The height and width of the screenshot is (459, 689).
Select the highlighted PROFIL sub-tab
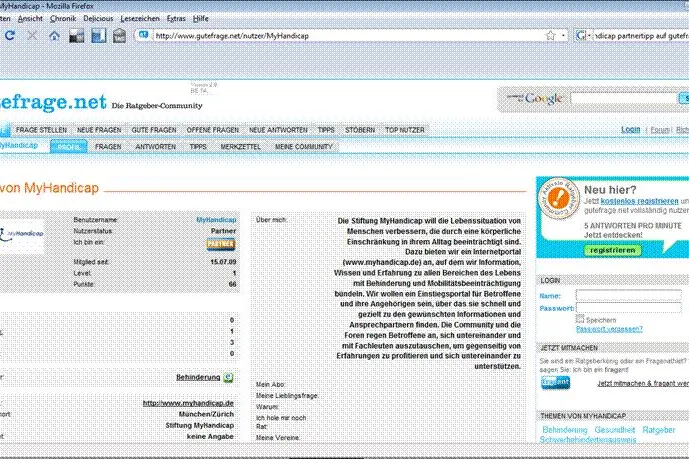click(69, 147)
